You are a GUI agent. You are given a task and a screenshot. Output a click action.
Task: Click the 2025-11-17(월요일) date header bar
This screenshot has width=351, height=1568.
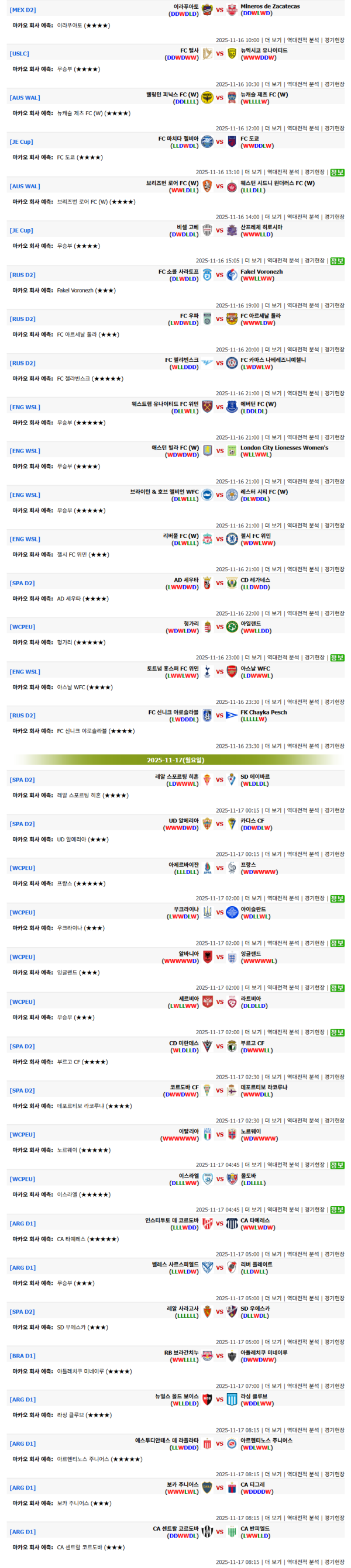point(175,759)
